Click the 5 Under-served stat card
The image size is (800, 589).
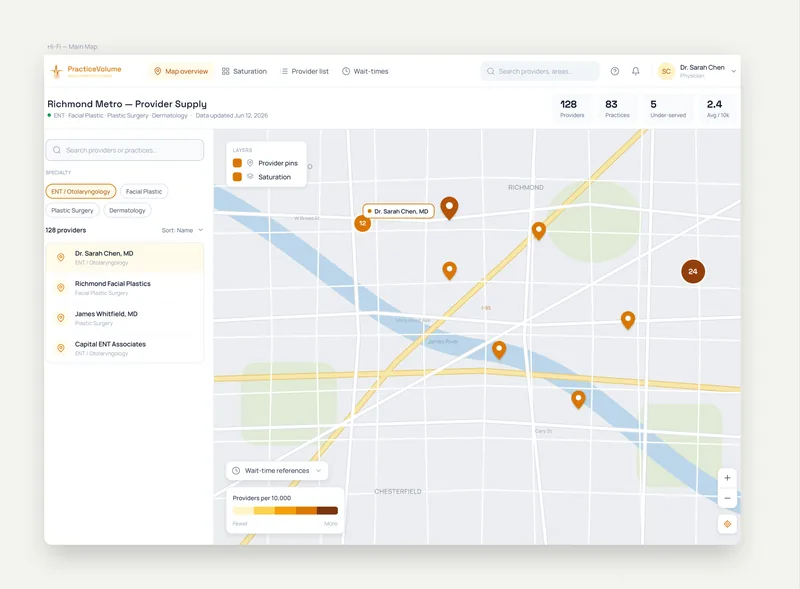coord(667,108)
